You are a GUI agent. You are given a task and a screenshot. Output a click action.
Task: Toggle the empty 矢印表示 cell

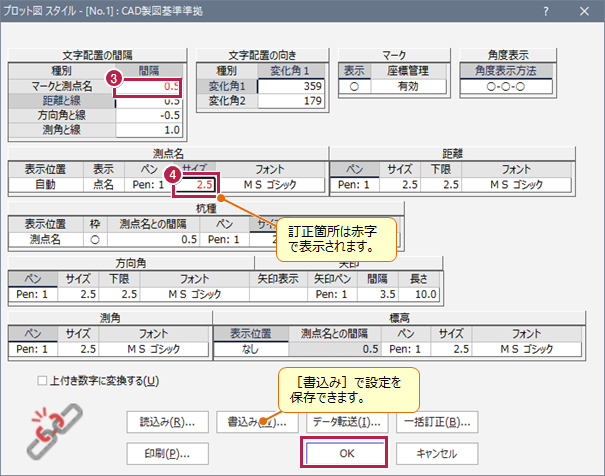pyautogui.click(x=278, y=294)
